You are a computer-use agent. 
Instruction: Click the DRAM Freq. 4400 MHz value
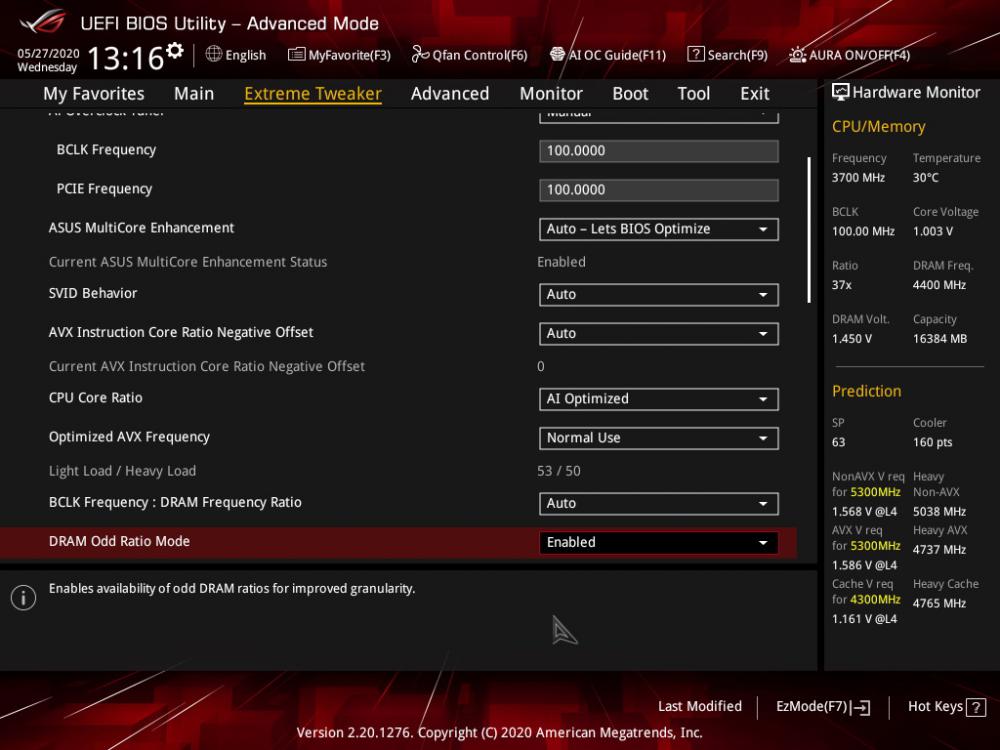tap(939, 285)
